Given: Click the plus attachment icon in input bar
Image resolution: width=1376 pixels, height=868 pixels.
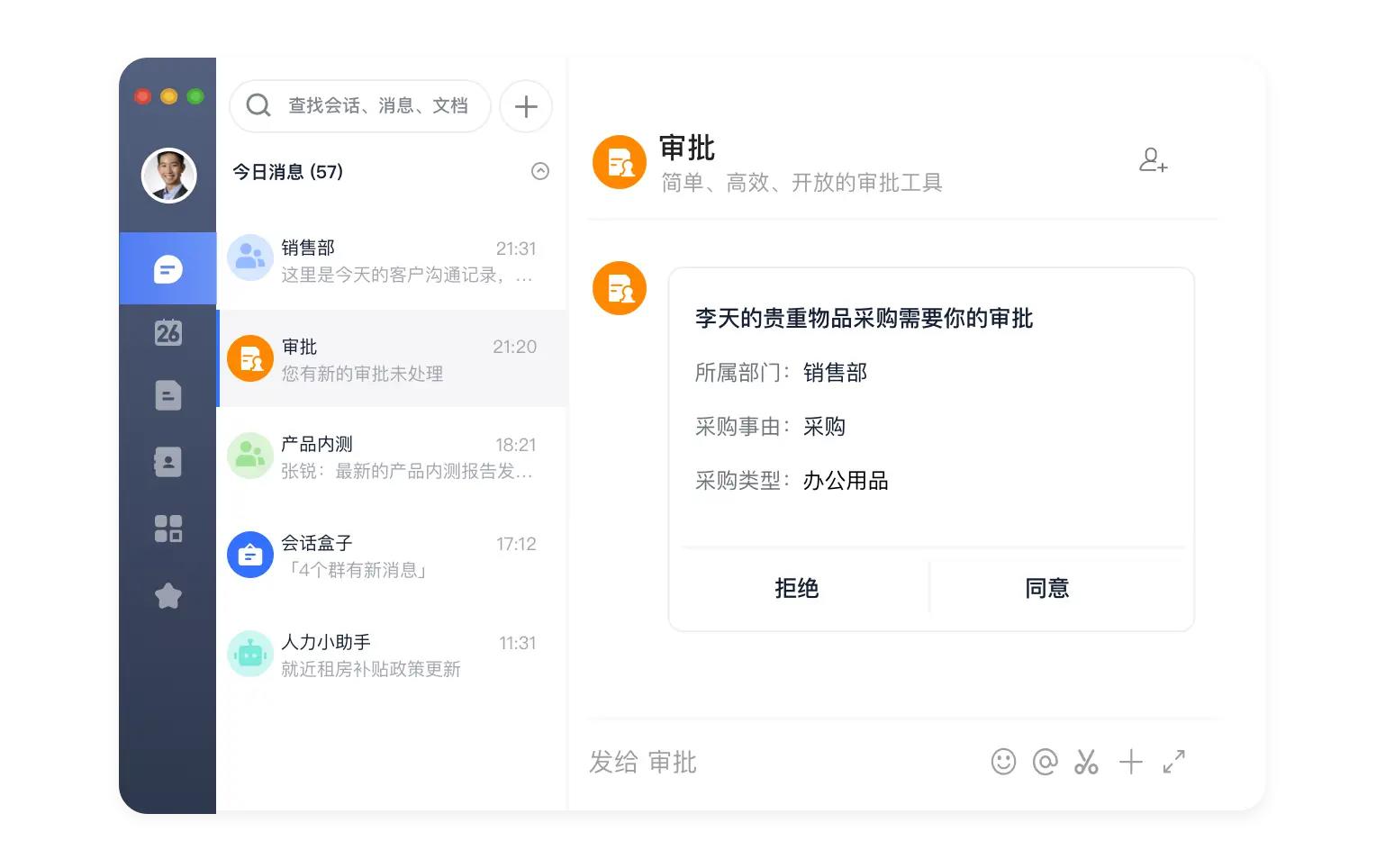Looking at the screenshot, I should (x=1130, y=762).
